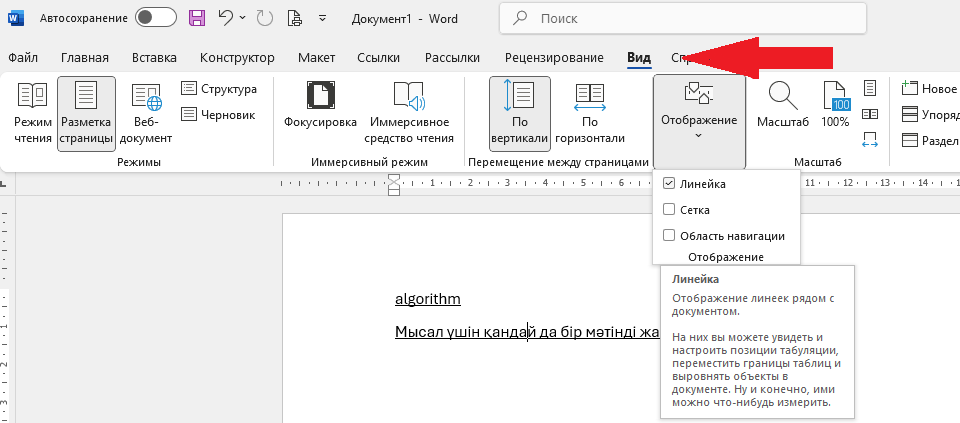Click the Документ1 - Word title text
Viewport: 960px width, 423px height.
coord(404,18)
